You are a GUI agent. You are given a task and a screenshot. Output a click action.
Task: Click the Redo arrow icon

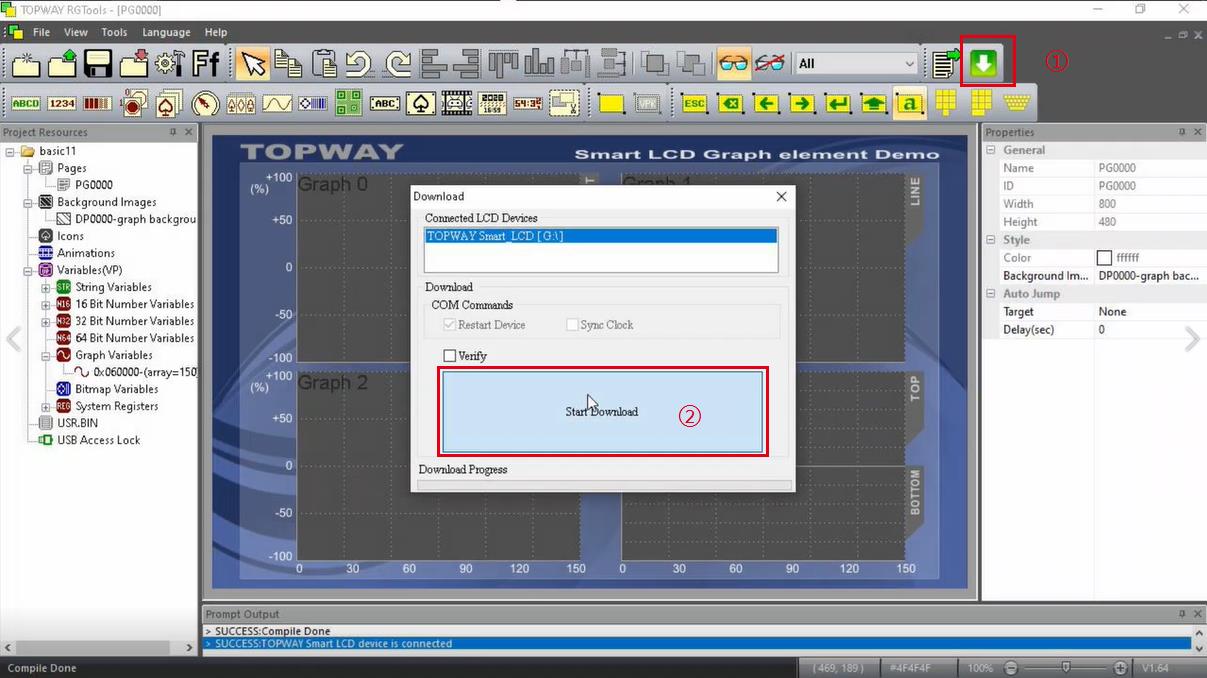pyautogui.click(x=397, y=64)
